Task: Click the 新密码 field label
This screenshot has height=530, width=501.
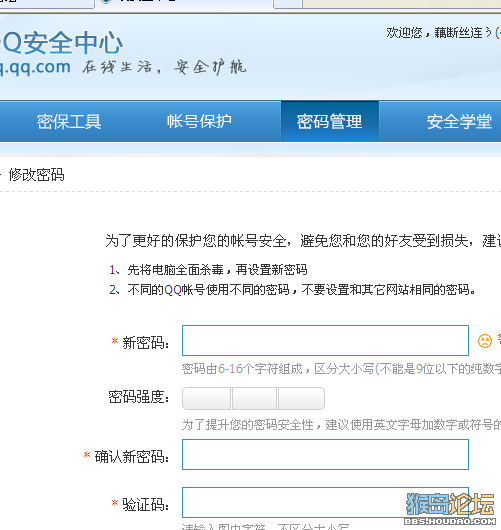Action: point(145,343)
